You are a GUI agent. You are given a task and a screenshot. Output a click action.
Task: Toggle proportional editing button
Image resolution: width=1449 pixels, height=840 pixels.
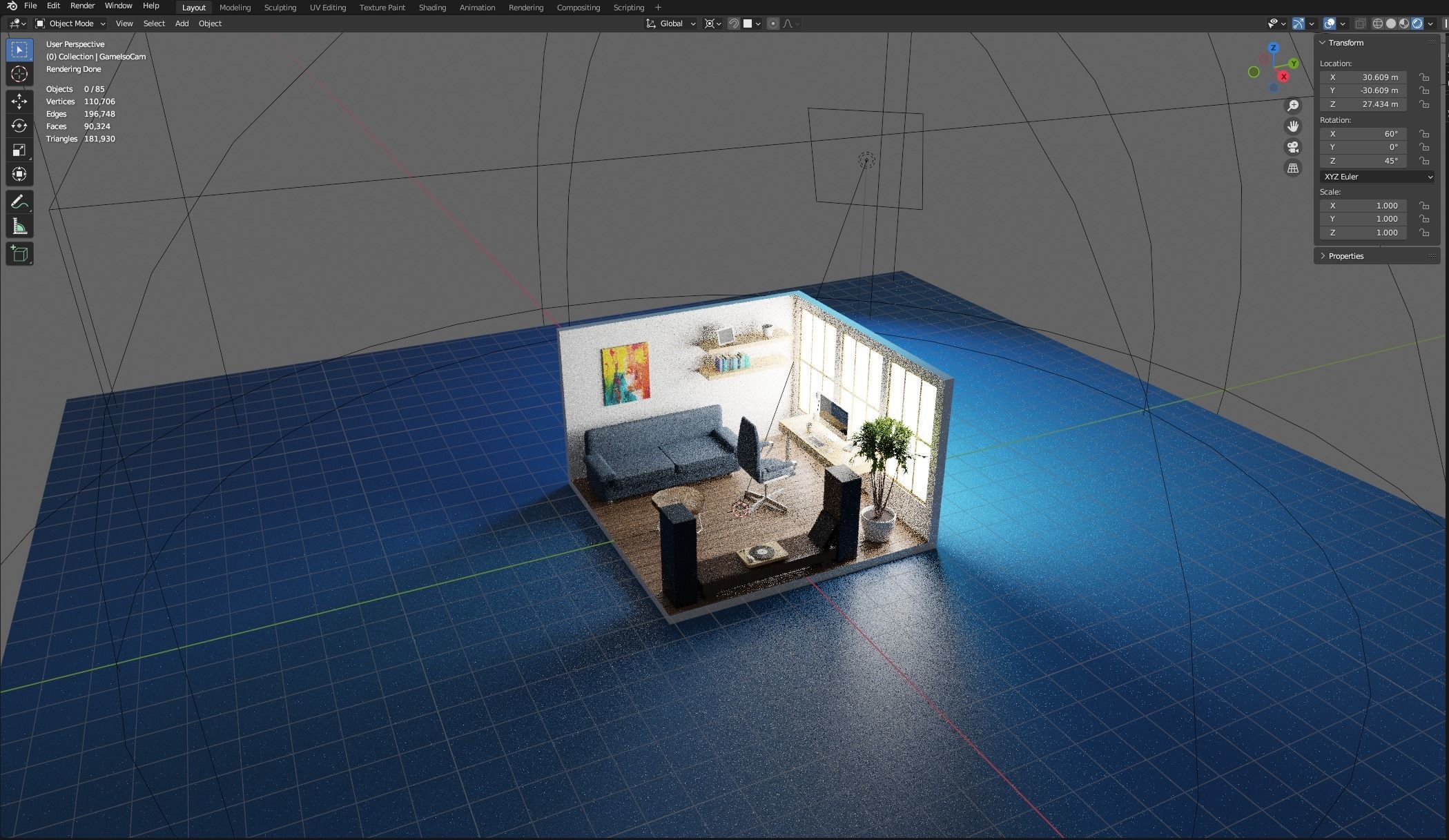pyautogui.click(x=773, y=23)
